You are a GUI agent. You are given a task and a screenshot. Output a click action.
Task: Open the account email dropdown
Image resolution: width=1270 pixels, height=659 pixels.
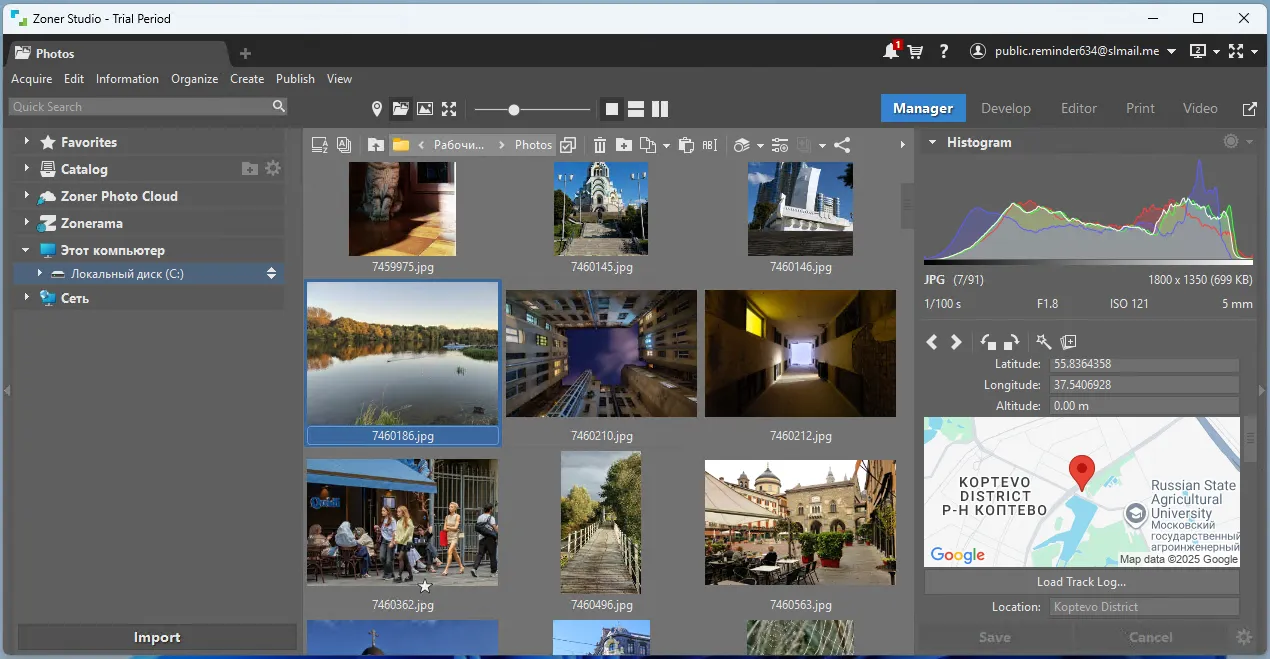point(1171,52)
